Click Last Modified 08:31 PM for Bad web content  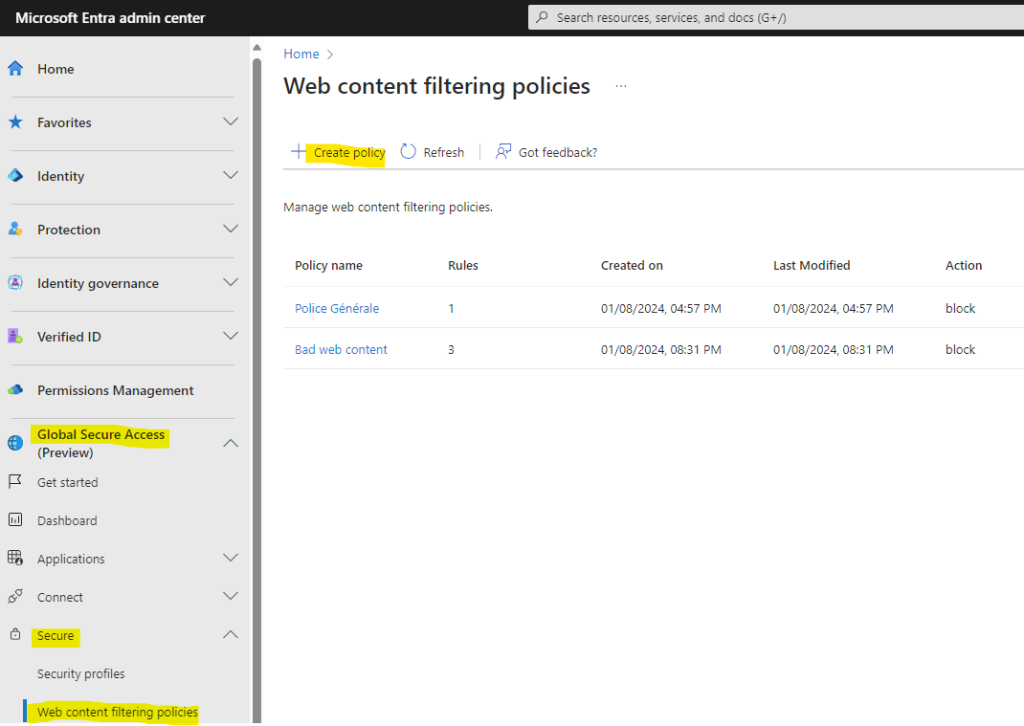pyautogui.click(x=833, y=349)
